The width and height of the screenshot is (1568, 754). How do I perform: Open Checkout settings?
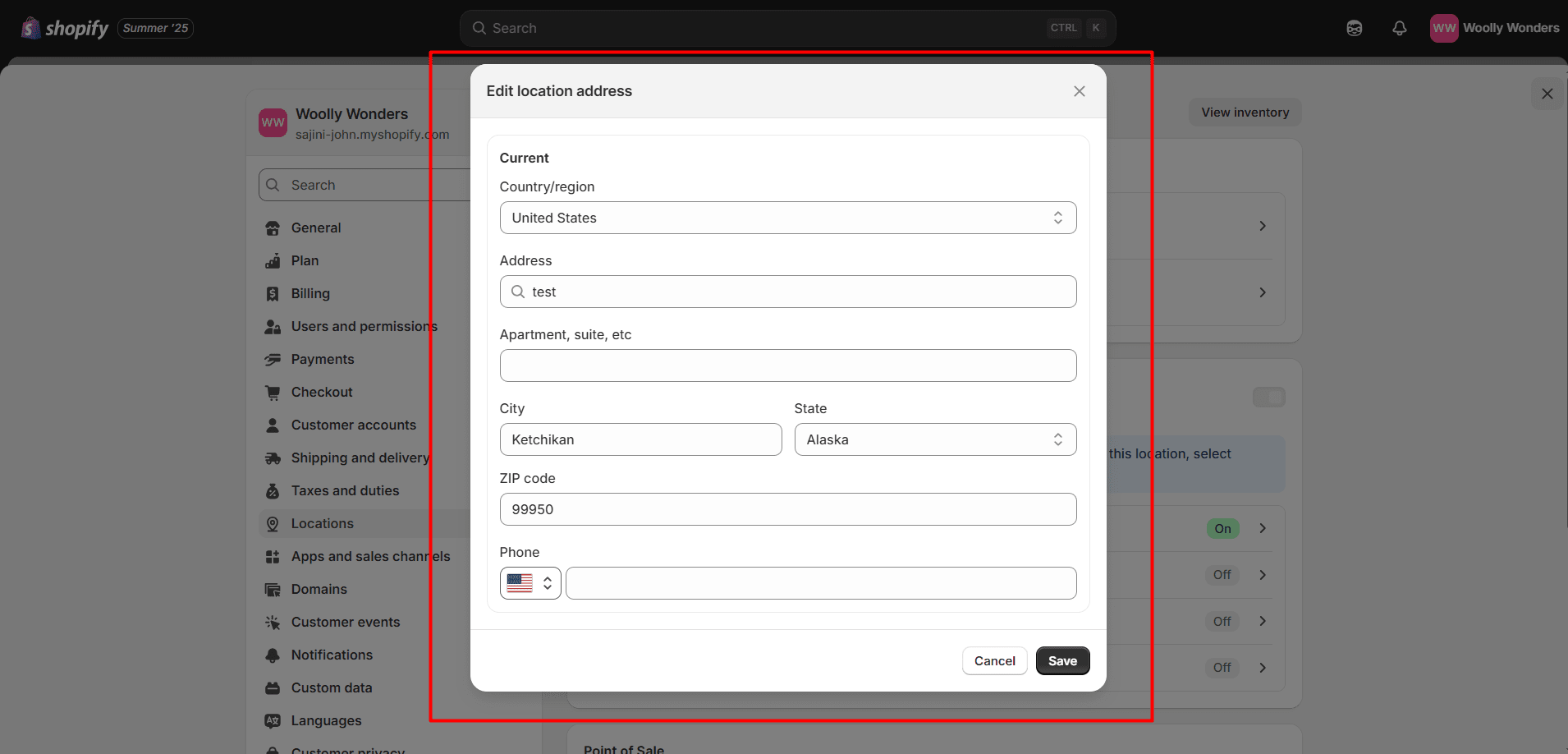tap(322, 392)
